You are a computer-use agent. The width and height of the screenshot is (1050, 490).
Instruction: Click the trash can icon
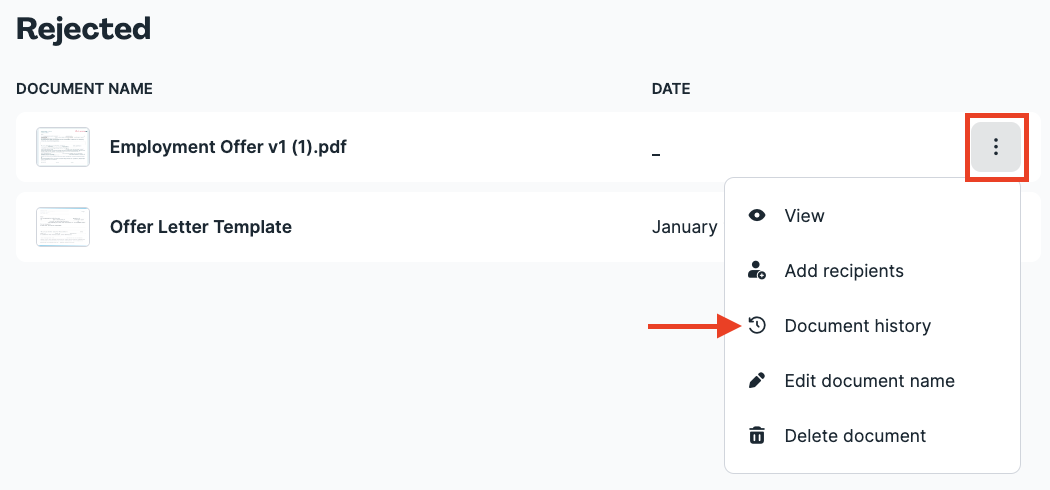pos(757,435)
